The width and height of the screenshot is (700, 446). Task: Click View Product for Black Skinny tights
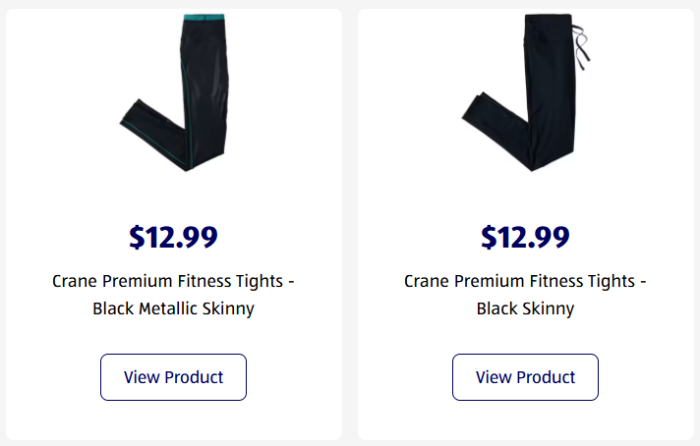(x=525, y=377)
